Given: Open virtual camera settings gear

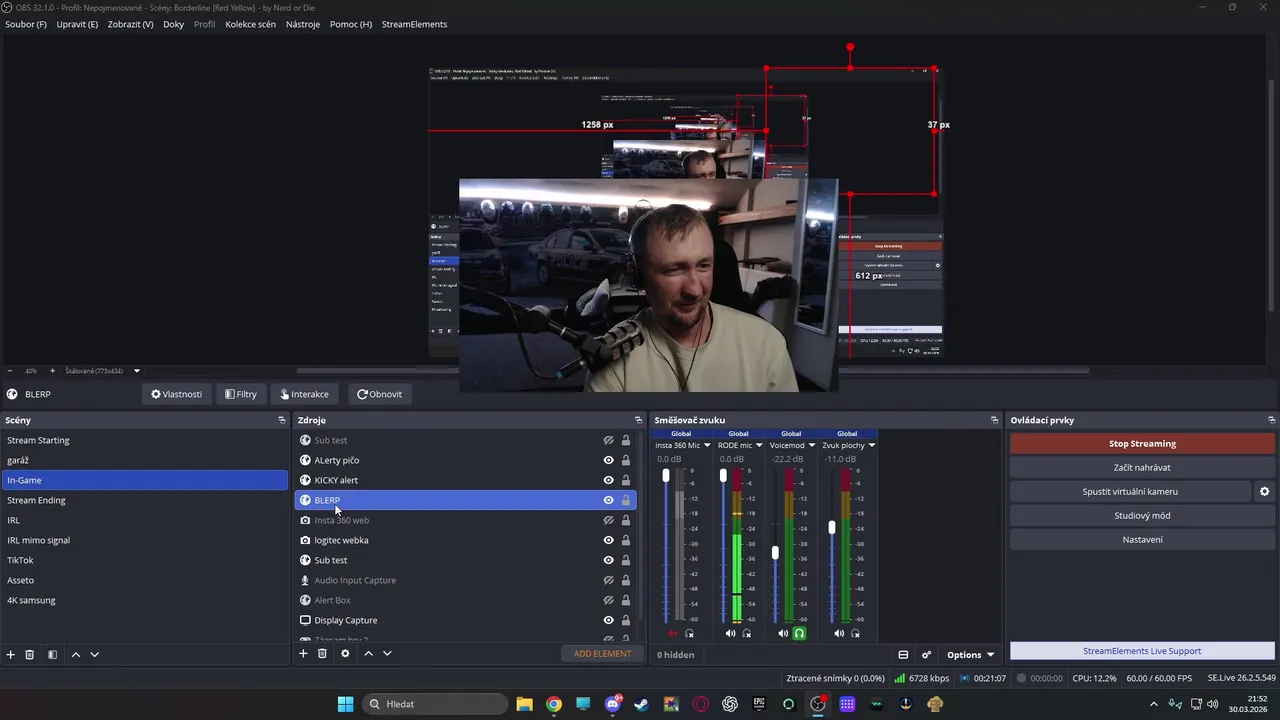Looking at the screenshot, I should click(1264, 491).
